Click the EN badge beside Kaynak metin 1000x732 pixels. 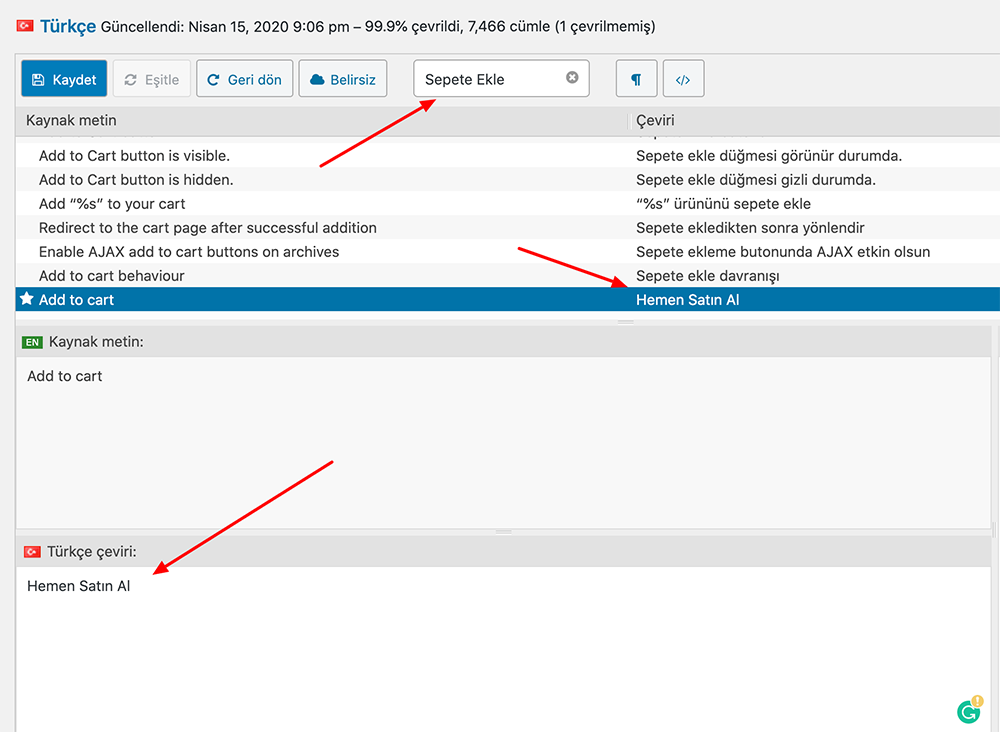[32, 342]
